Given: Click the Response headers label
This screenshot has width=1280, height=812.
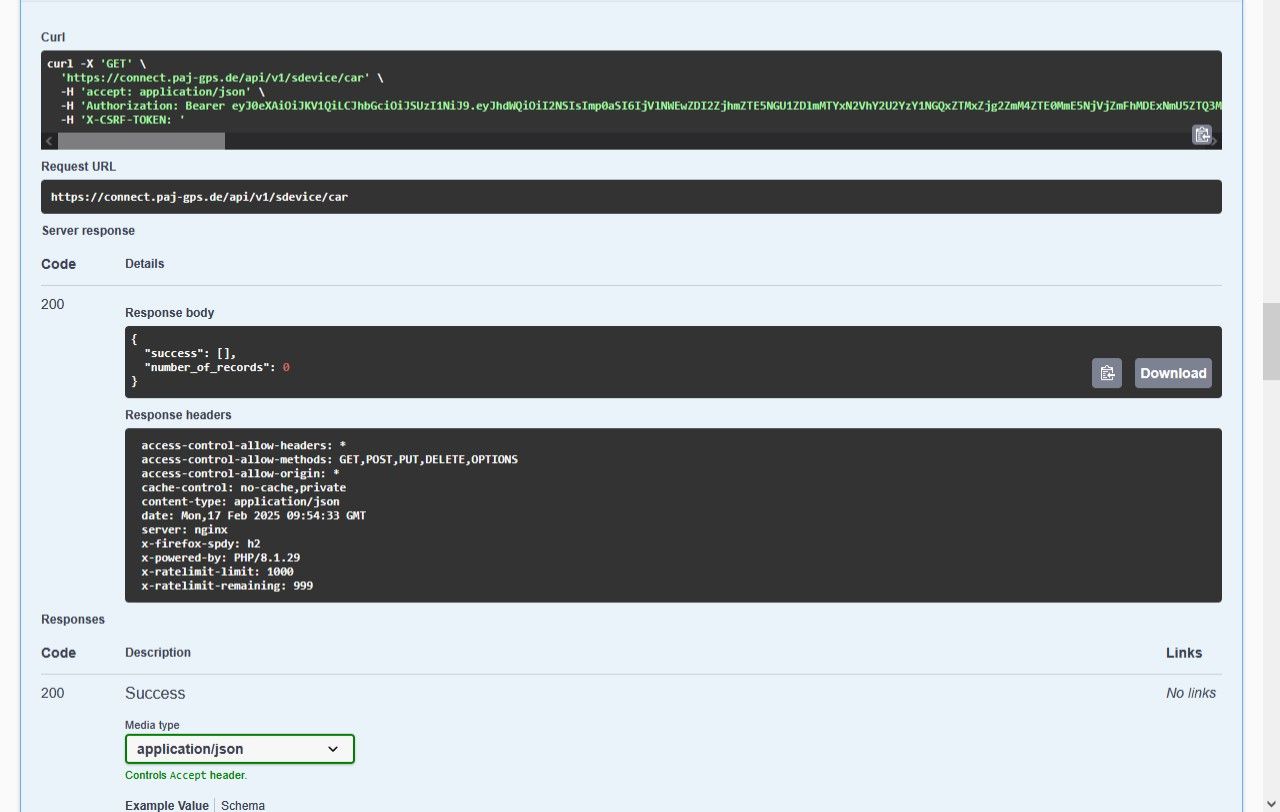Looking at the screenshot, I should point(178,415).
